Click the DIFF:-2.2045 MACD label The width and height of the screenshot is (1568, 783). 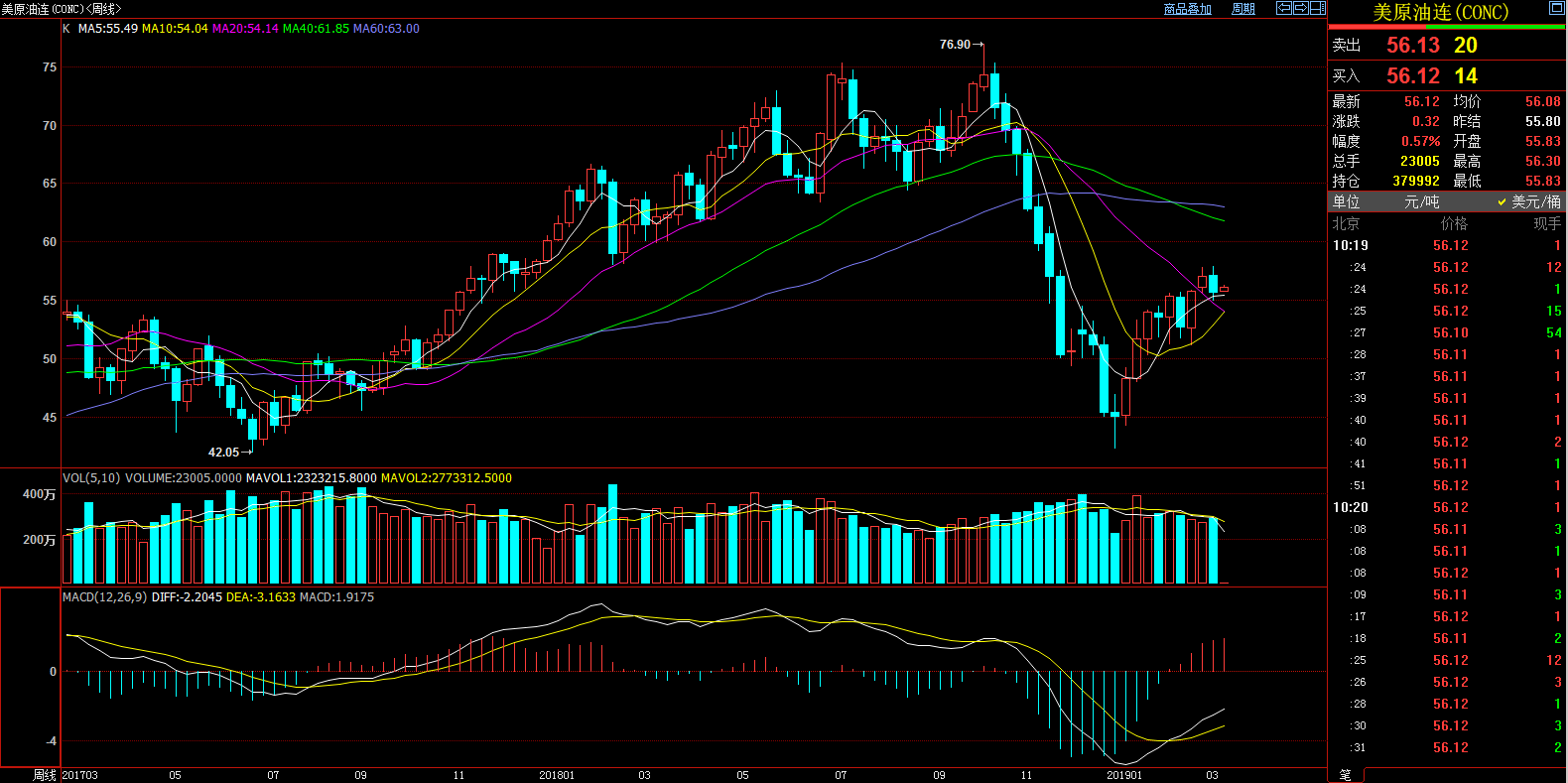pos(187,597)
